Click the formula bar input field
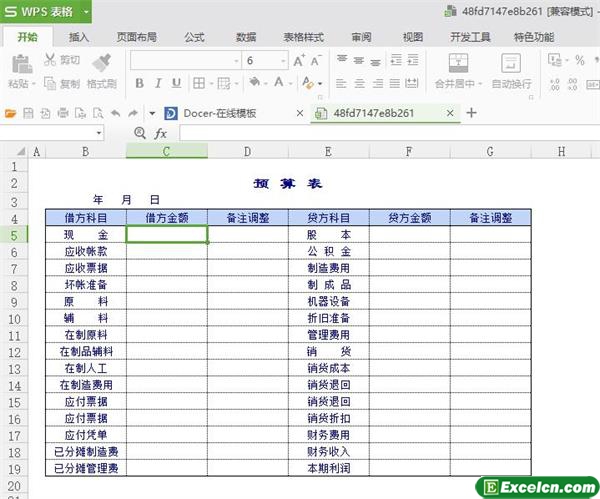600x499 pixels. point(390,133)
